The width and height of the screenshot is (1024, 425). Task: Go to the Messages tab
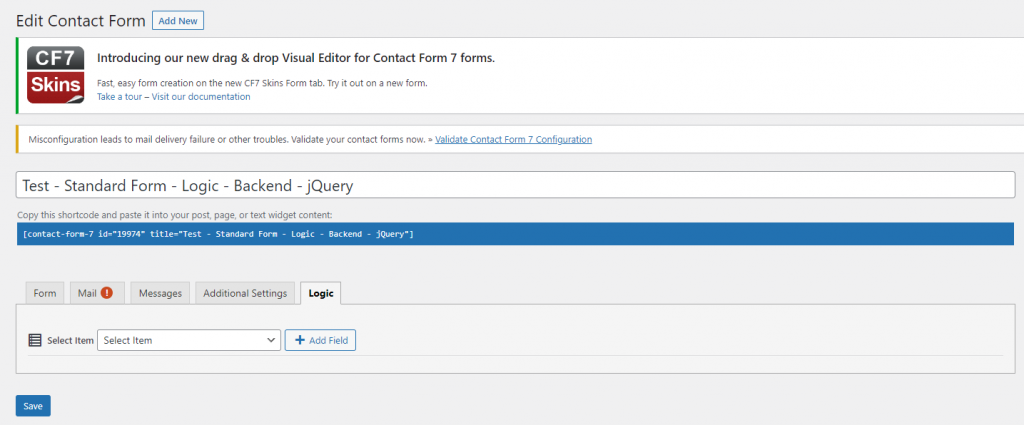pos(160,293)
